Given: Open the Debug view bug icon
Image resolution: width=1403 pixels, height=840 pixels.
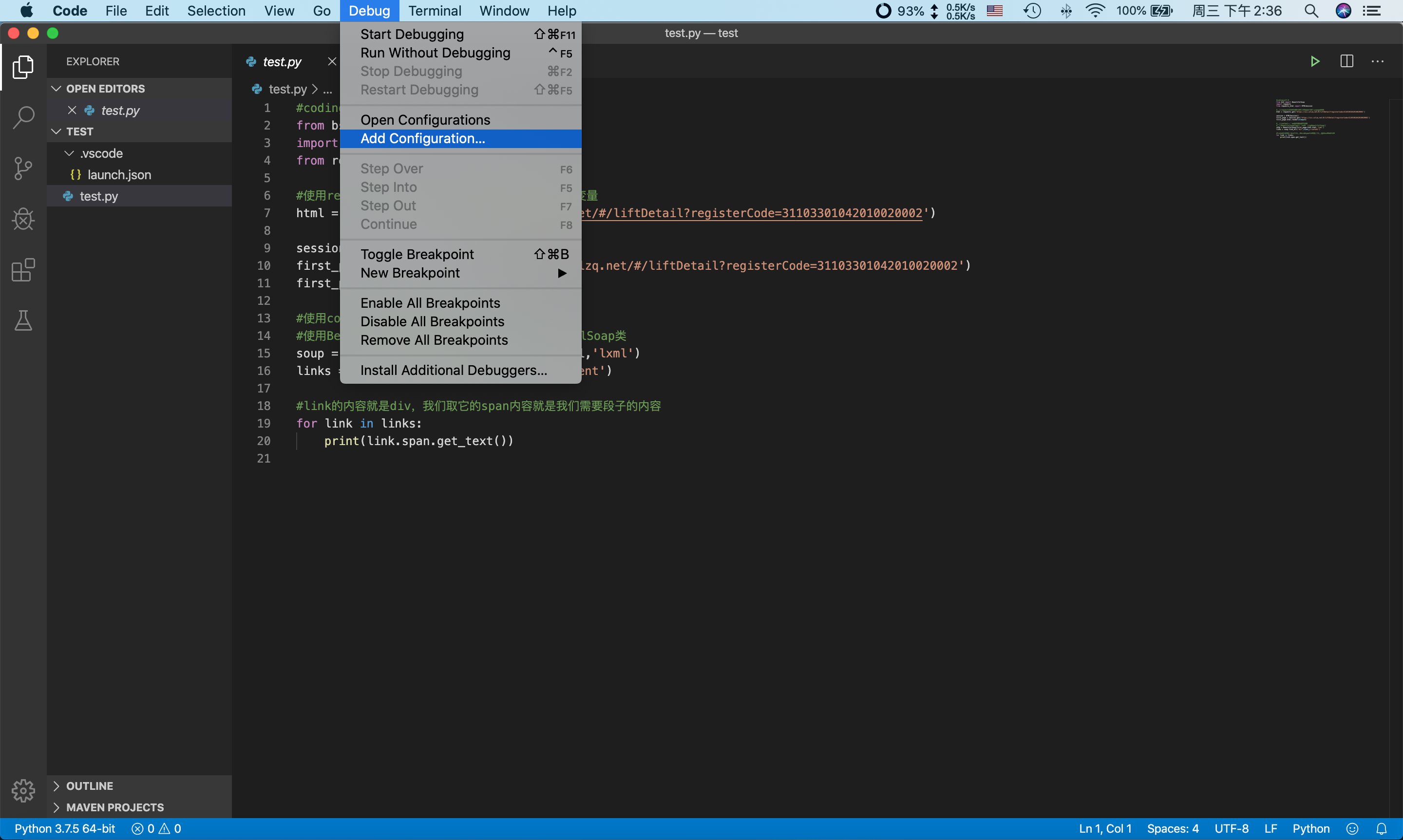Looking at the screenshot, I should [23, 219].
